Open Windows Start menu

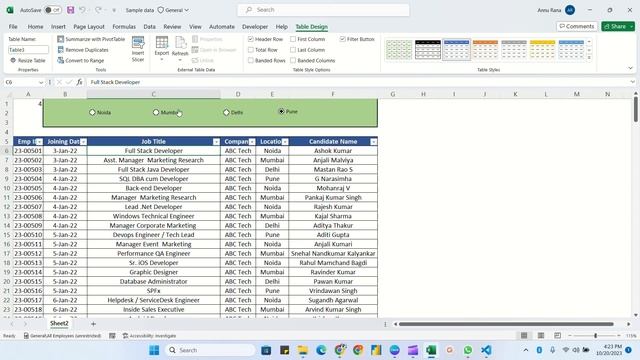pyautogui.click(x=154, y=350)
